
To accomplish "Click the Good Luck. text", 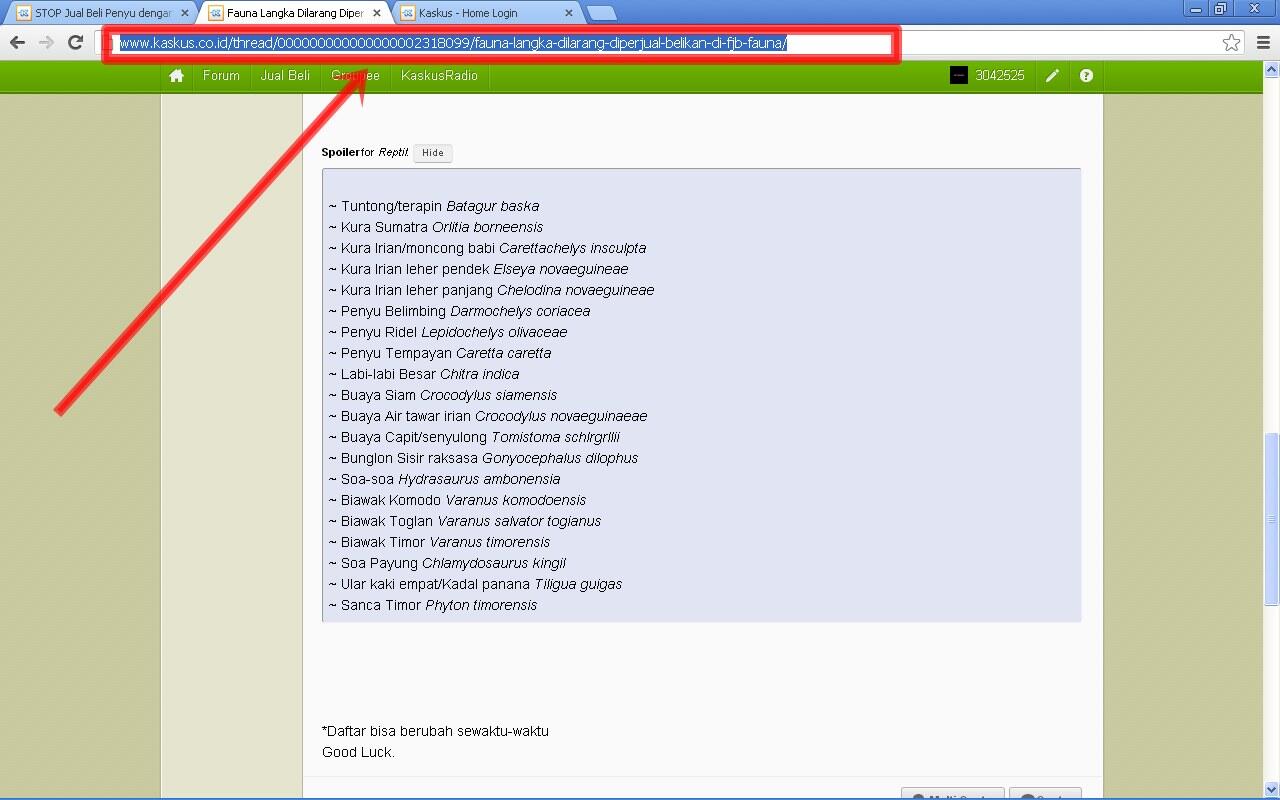I will 358,752.
